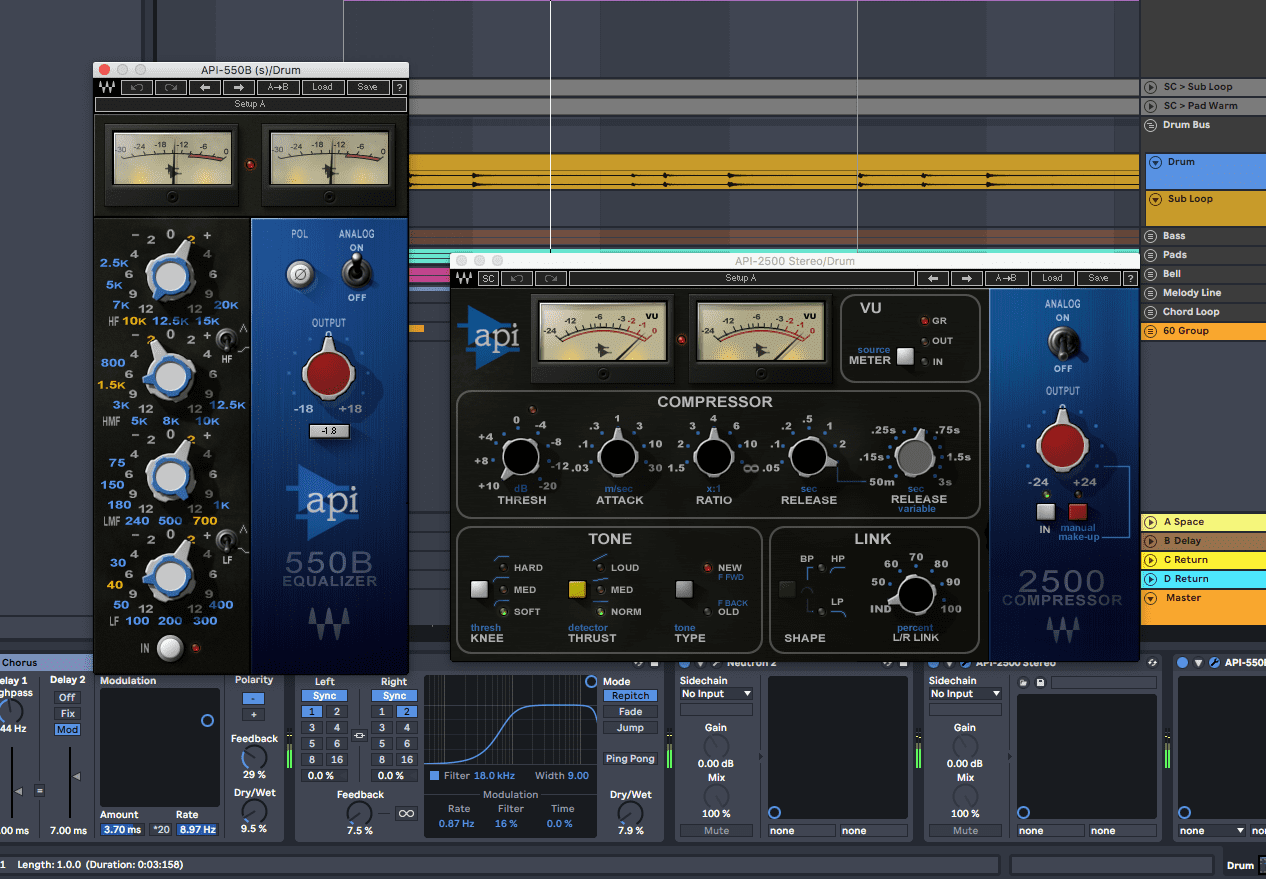
Task: Toggle the IN button on API-550B
Action: (x=171, y=648)
